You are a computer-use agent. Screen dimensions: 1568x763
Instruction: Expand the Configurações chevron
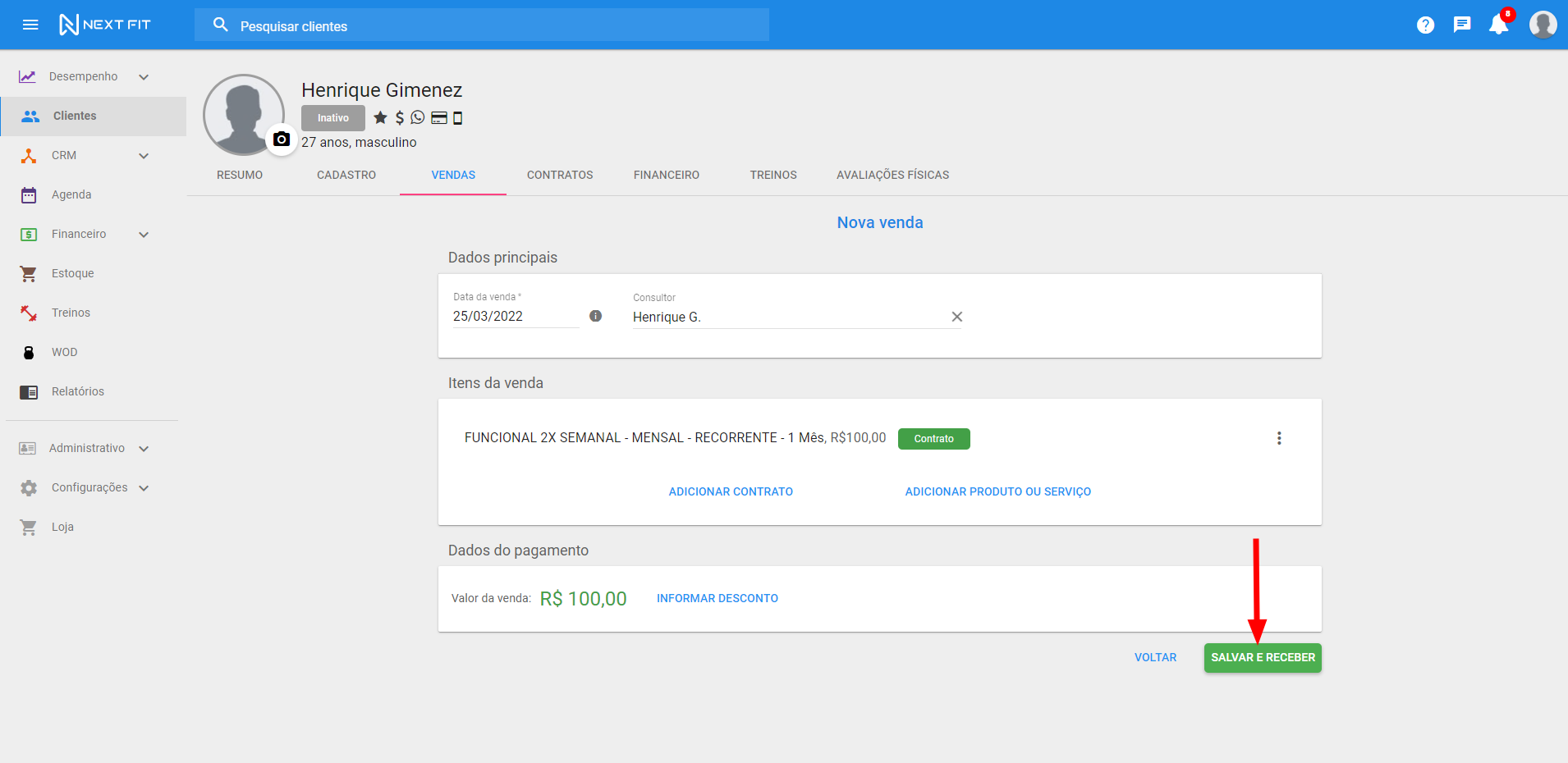(x=144, y=487)
